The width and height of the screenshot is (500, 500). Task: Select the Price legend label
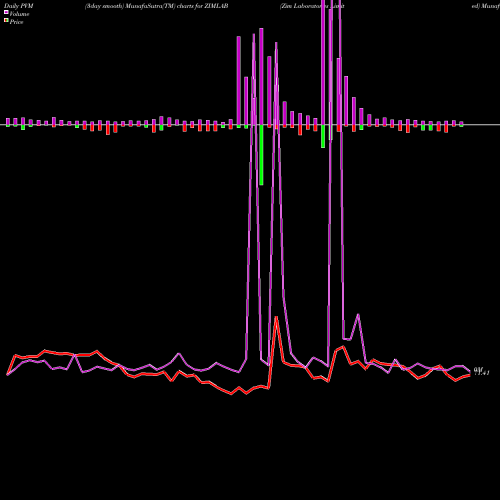pos(16,22)
